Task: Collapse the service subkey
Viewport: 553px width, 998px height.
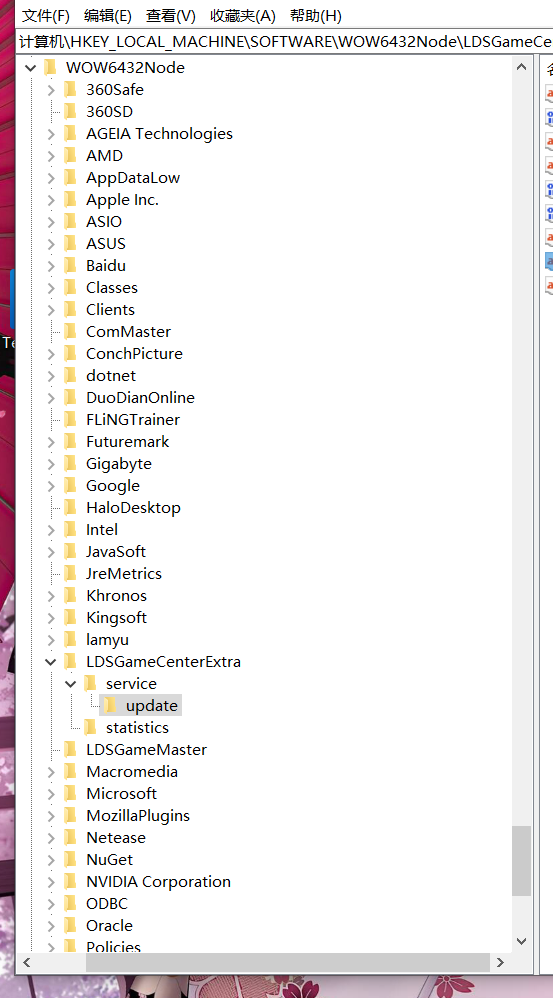Action: click(71, 684)
